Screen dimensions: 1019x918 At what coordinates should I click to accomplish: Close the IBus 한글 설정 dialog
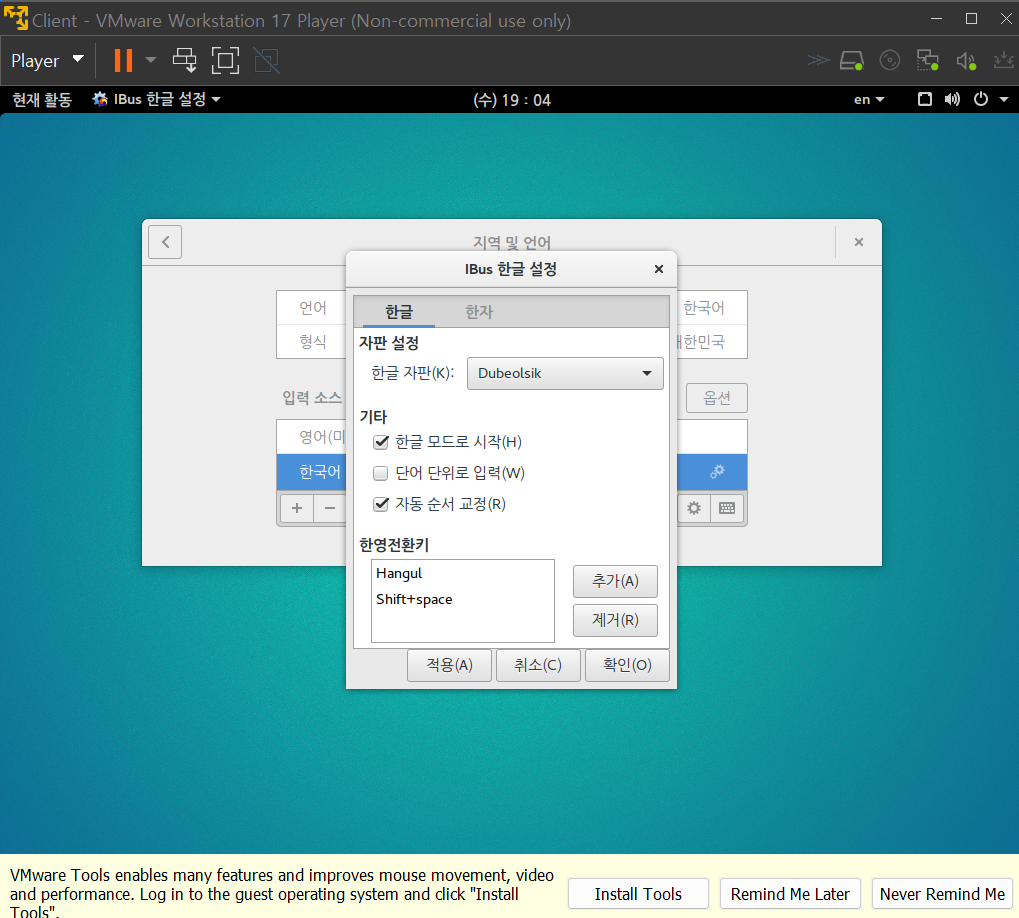point(658,269)
